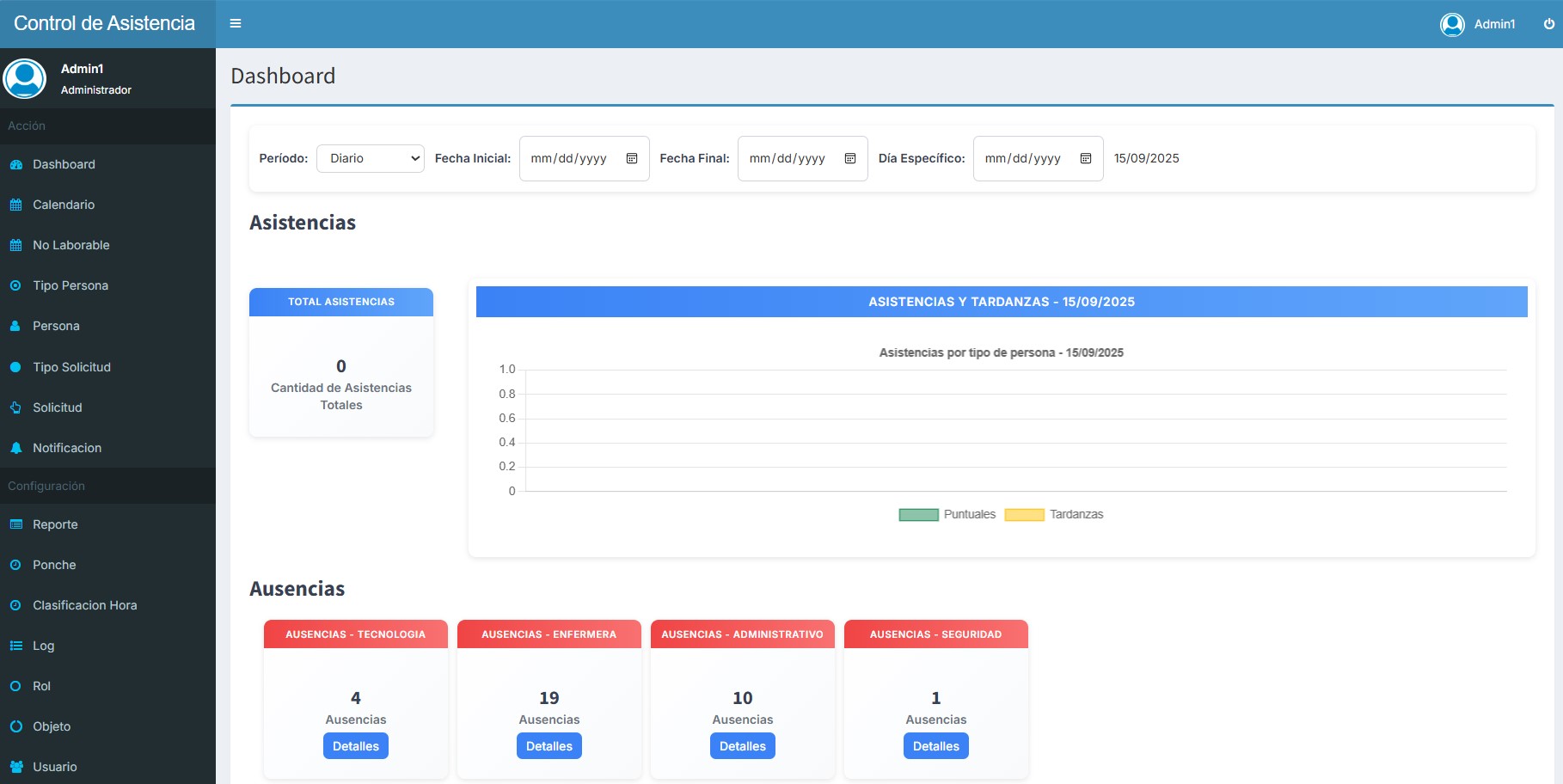The width and height of the screenshot is (1563, 784).
Task: View Detalles for Ausencias Seguridad
Action: [936, 746]
